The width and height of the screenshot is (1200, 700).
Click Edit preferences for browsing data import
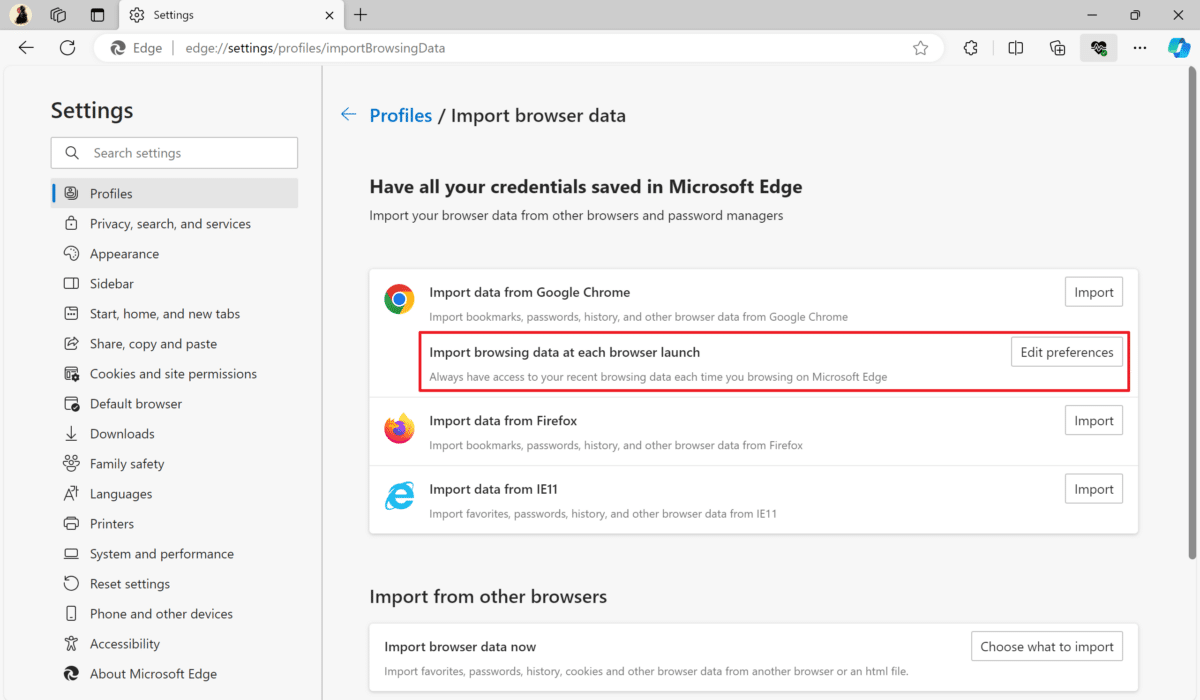1066,351
